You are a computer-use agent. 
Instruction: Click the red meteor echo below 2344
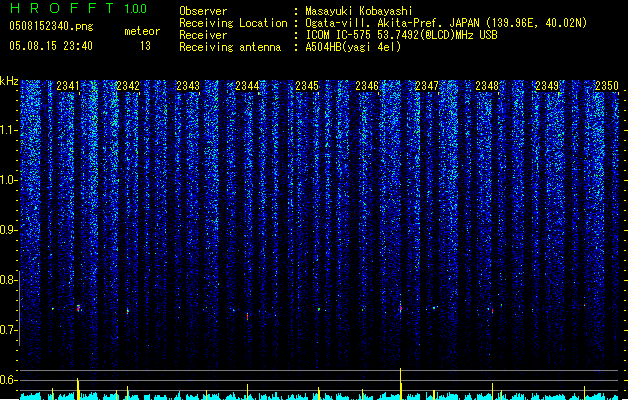[248, 317]
